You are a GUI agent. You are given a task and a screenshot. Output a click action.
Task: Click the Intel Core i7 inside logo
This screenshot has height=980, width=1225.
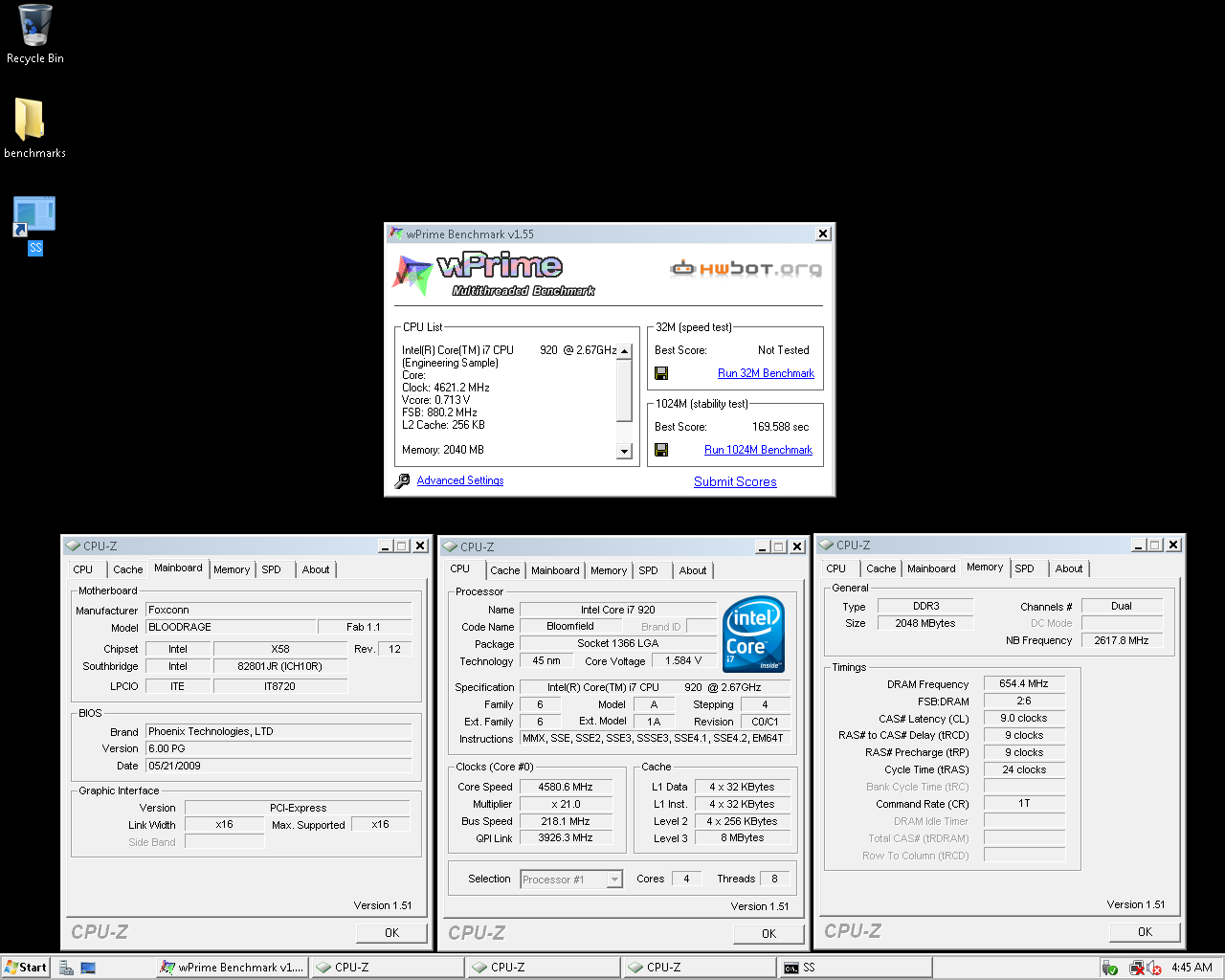point(753,635)
